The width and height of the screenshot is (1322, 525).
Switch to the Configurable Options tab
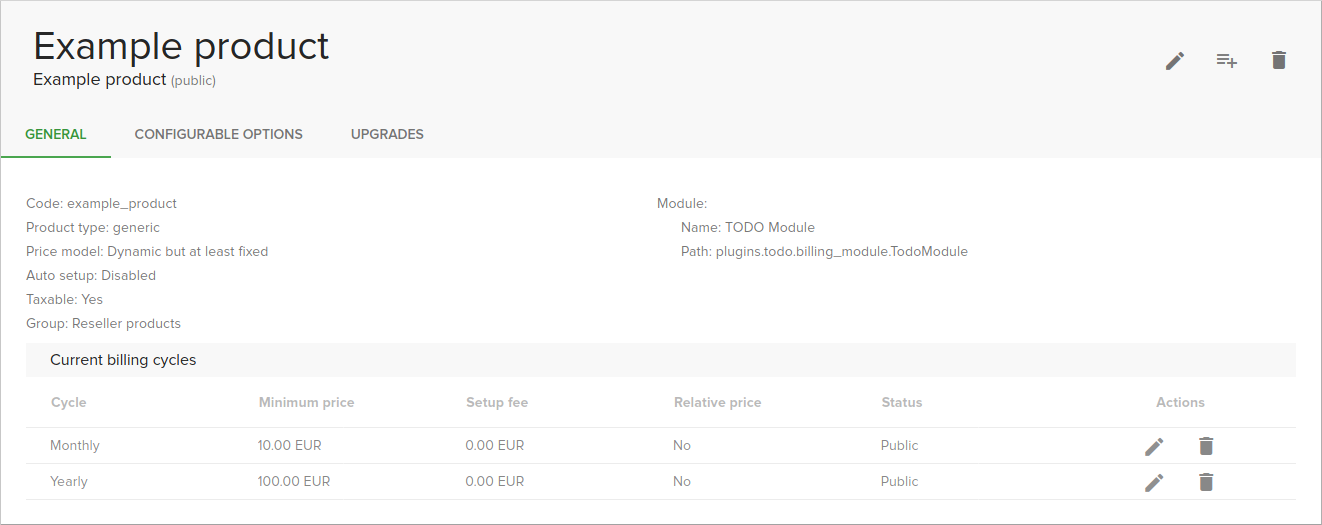(218, 134)
